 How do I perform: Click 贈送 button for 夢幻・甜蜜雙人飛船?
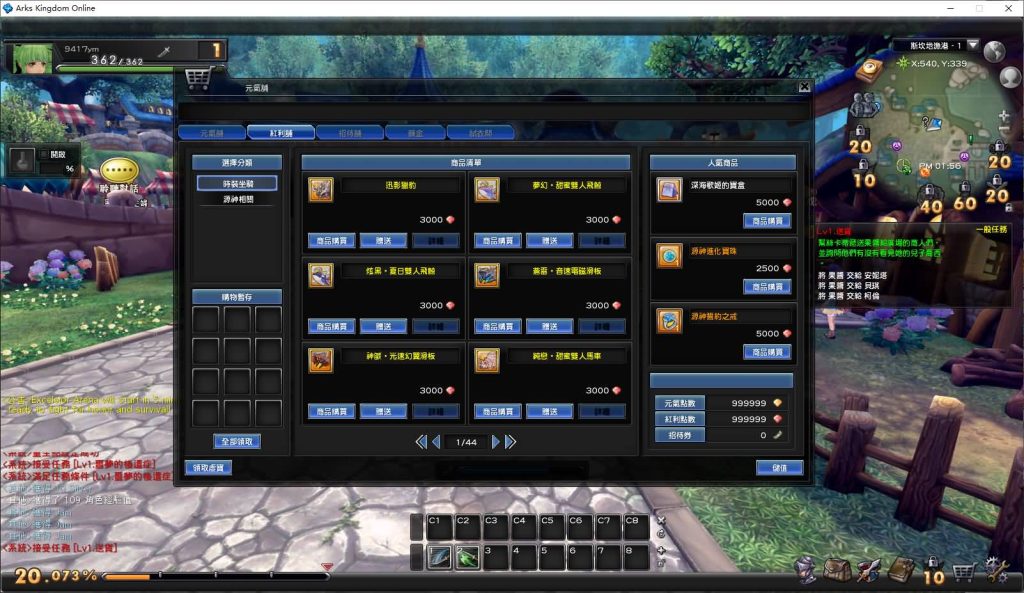tap(549, 241)
